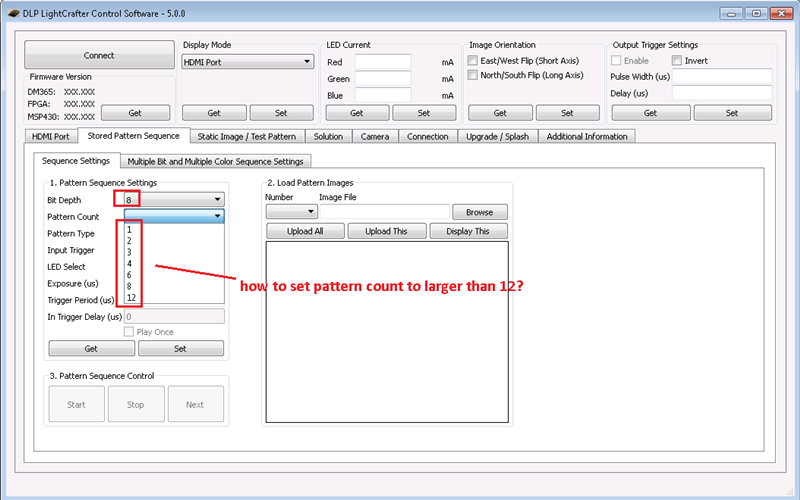Switch to the HDMI Port tab
The height and width of the screenshot is (500, 800).
click(x=51, y=136)
